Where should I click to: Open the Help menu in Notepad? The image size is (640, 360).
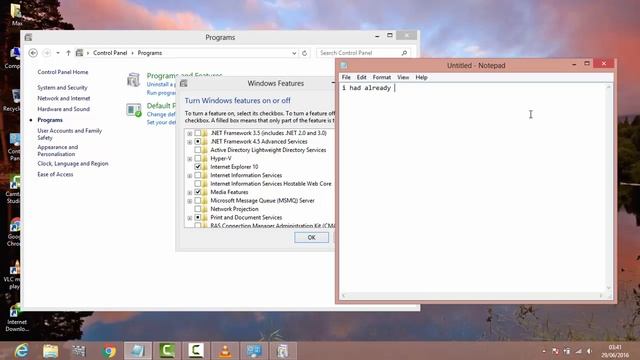(421, 77)
